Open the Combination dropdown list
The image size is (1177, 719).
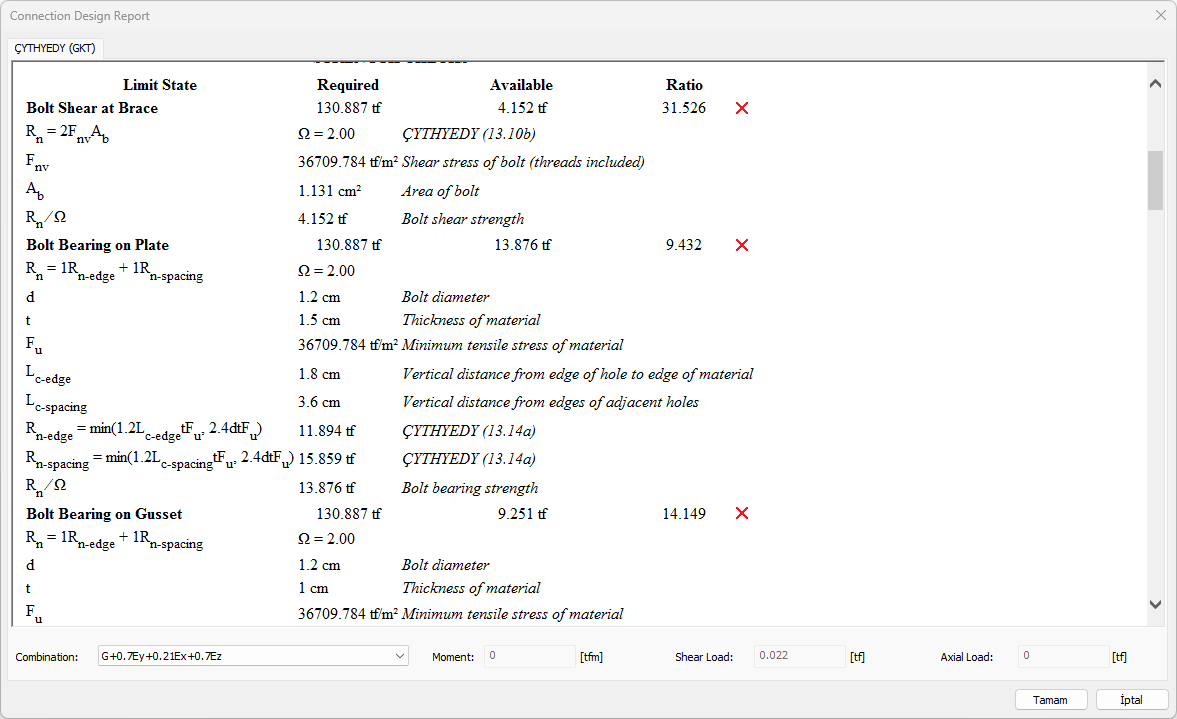tap(400, 656)
